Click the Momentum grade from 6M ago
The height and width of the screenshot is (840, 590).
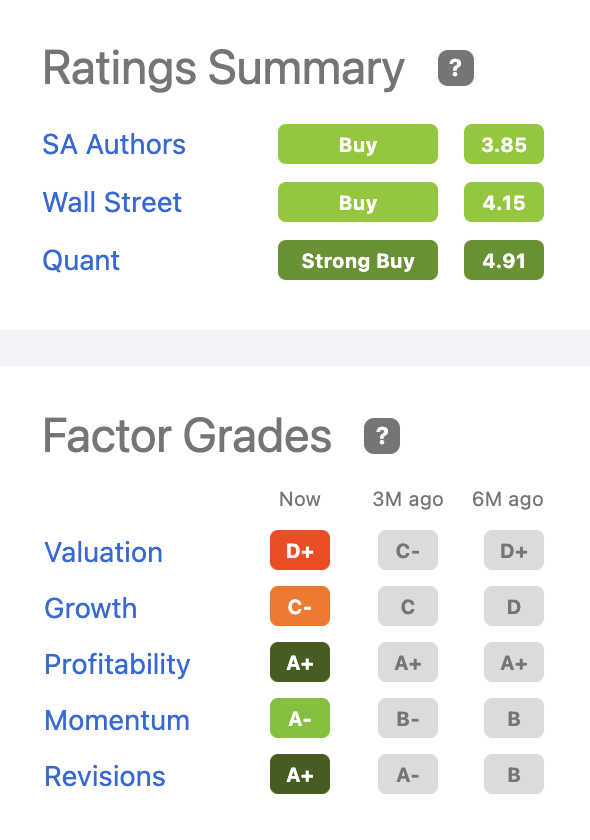click(x=514, y=718)
